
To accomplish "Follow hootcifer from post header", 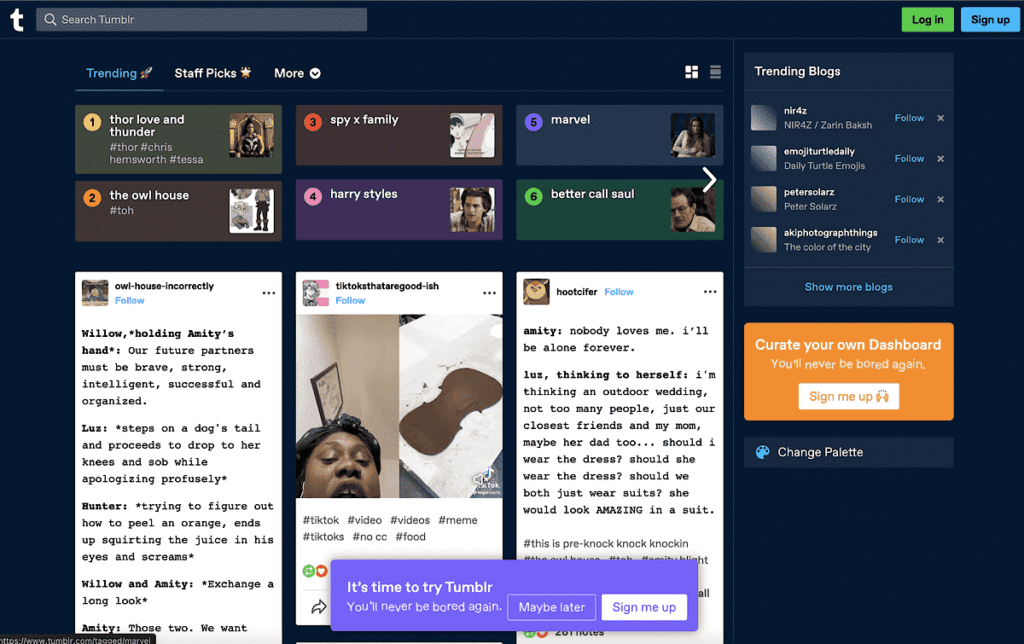I will coord(618,292).
